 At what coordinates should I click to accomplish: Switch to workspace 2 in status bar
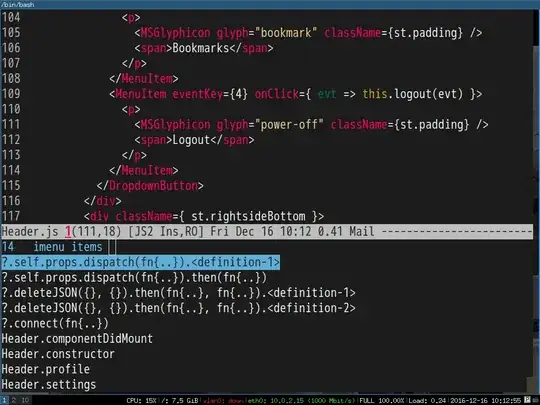14,400
